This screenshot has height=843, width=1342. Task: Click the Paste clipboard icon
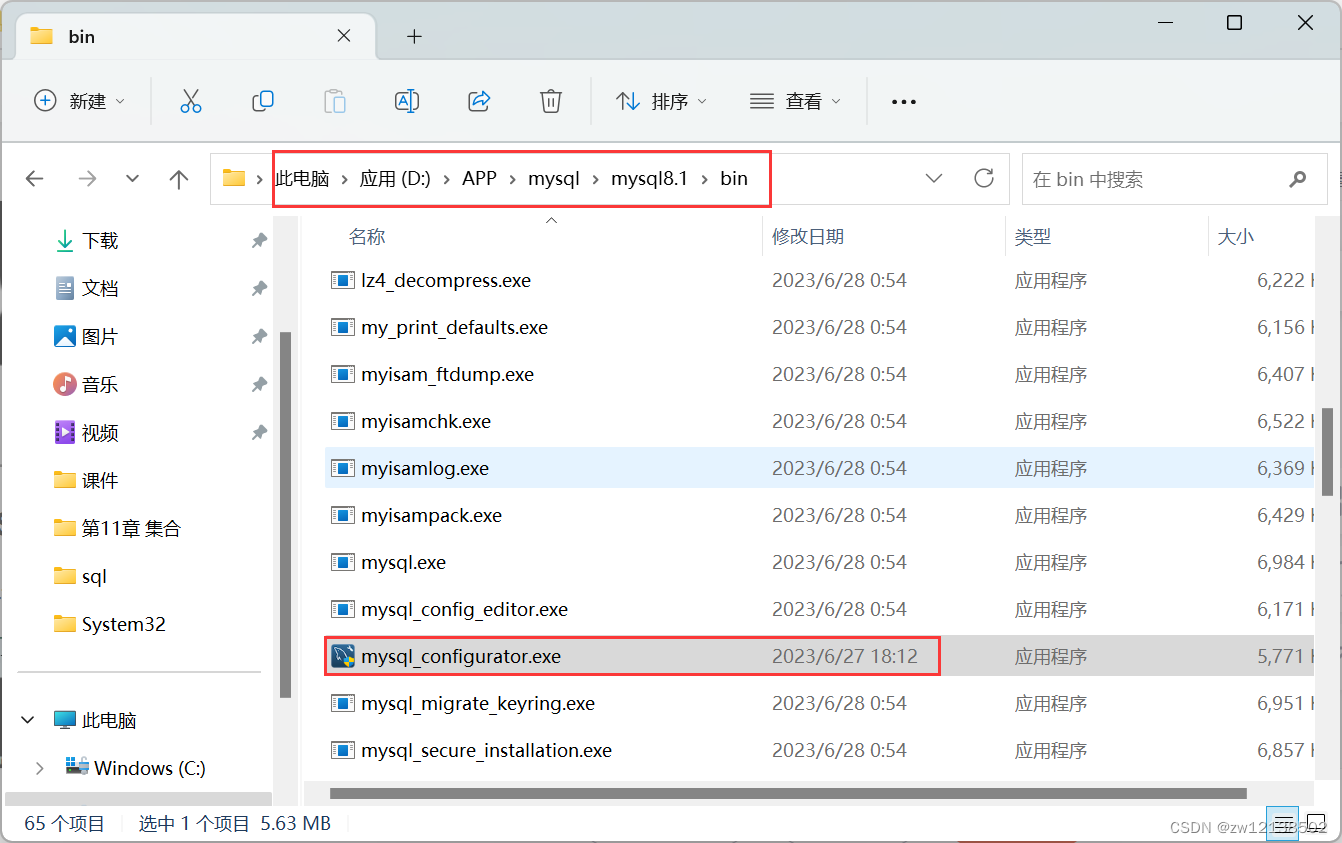(335, 101)
